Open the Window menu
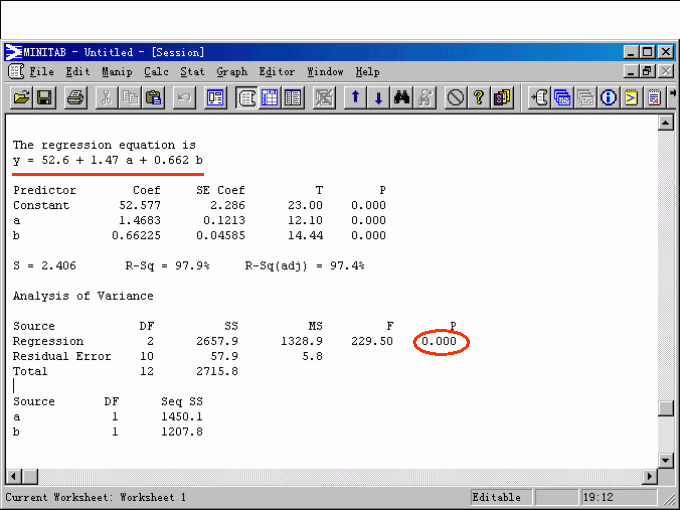This screenshot has height=510, width=680. (325, 72)
